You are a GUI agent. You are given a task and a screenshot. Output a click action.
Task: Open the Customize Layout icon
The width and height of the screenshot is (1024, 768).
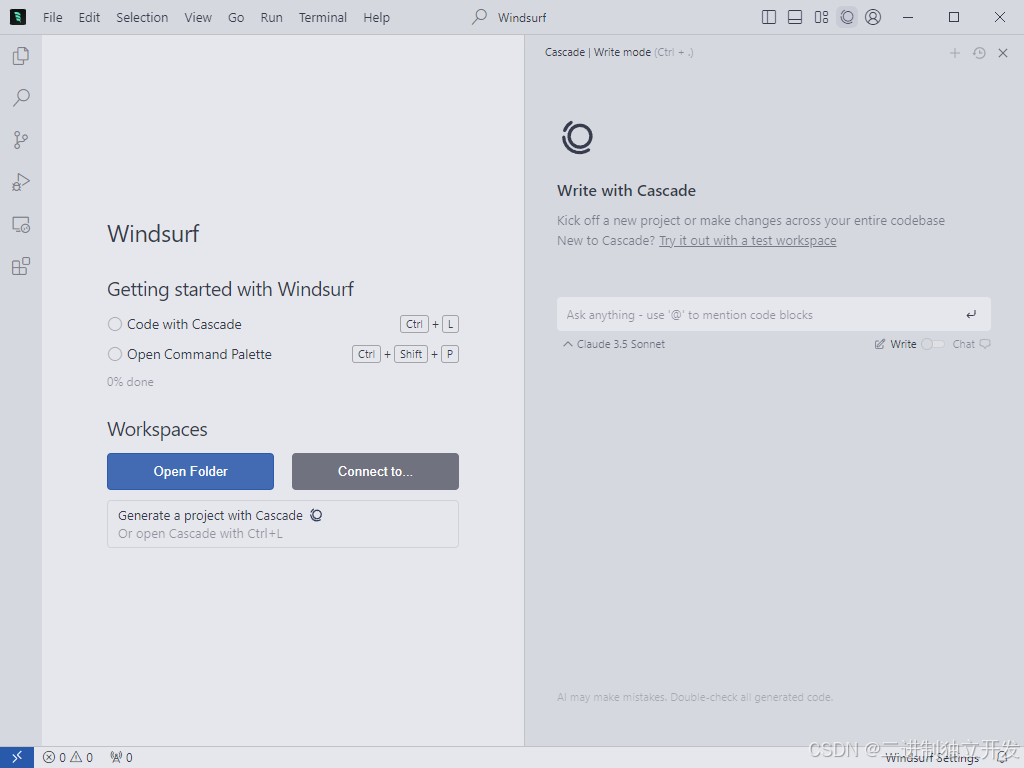822,18
